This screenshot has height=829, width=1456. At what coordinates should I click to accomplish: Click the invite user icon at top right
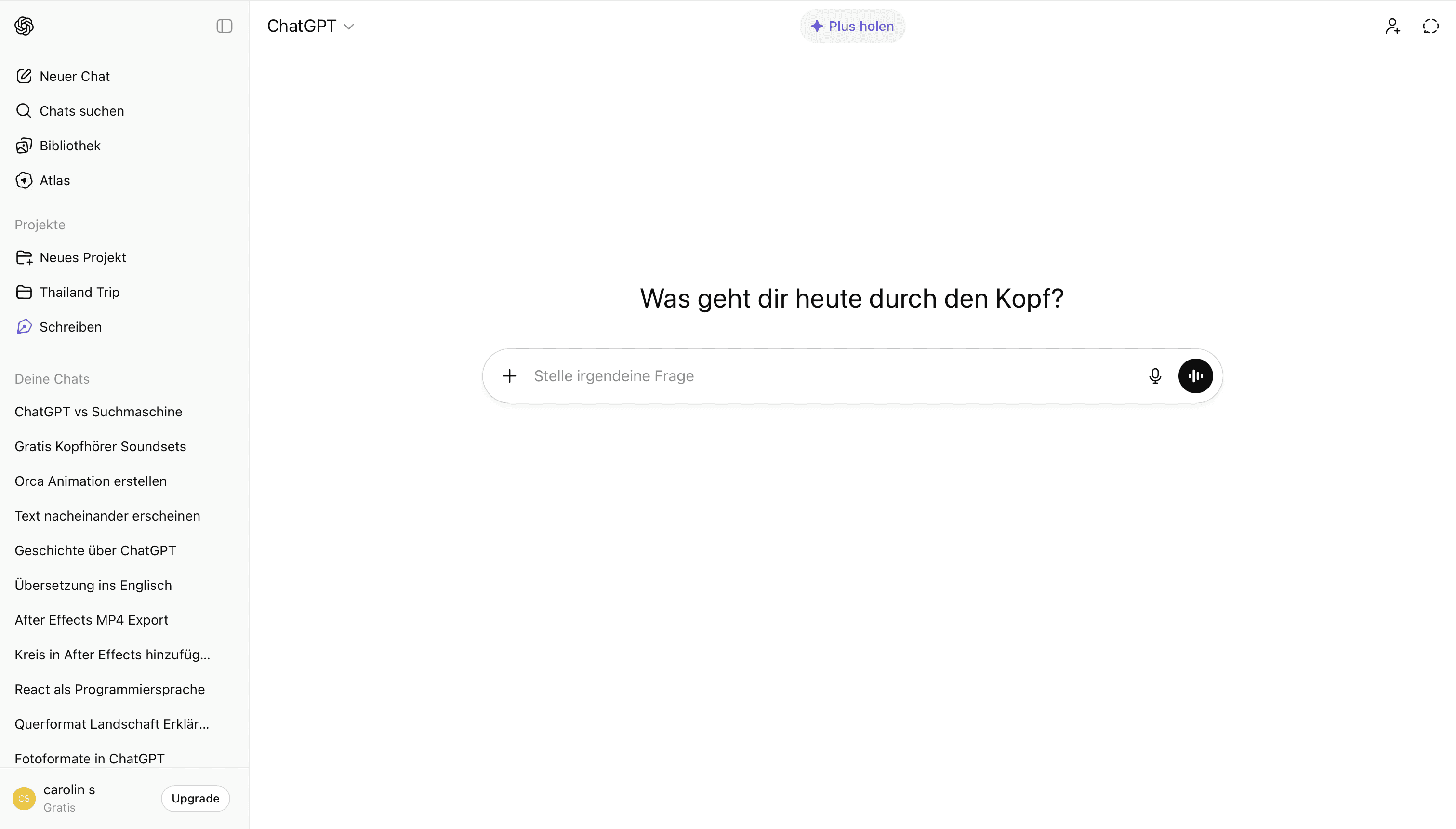point(1392,26)
